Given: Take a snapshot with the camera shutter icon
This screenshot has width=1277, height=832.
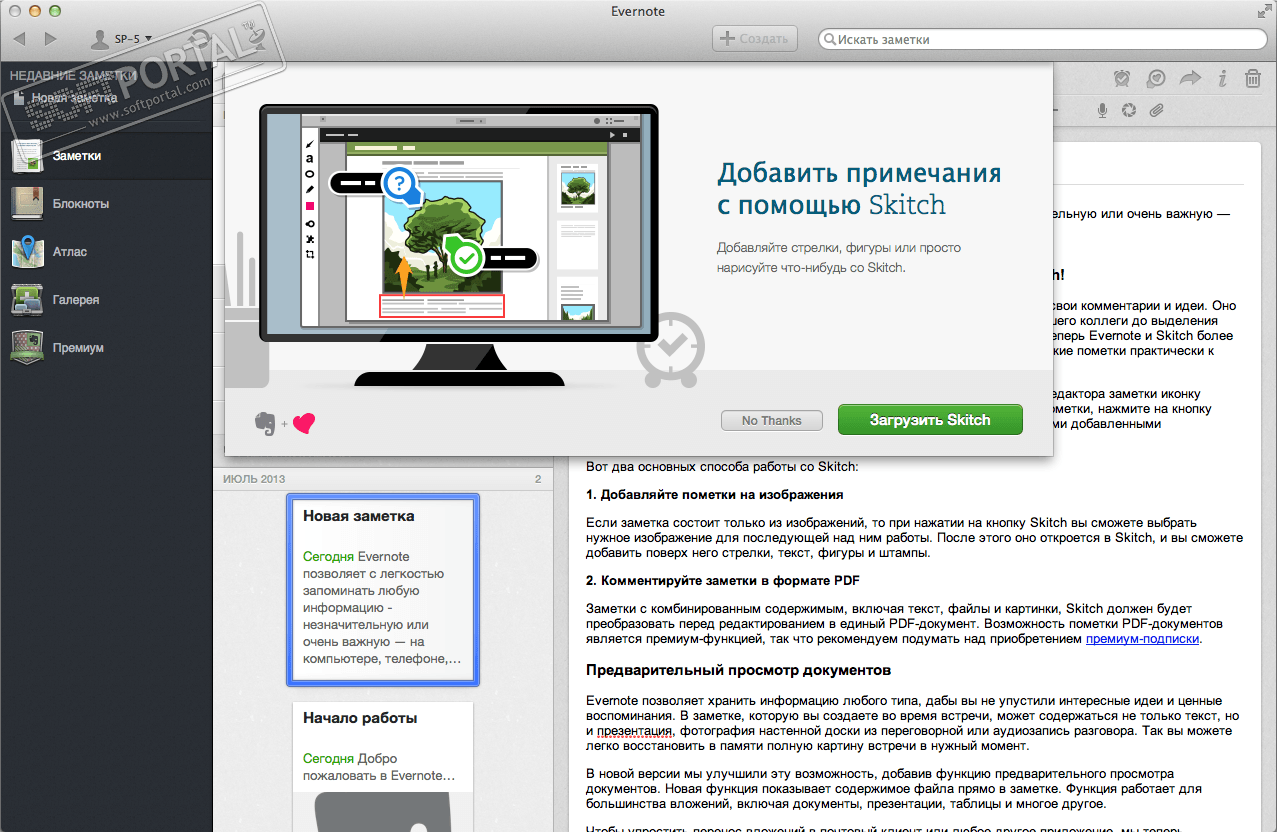Looking at the screenshot, I should coord(1129,110).
